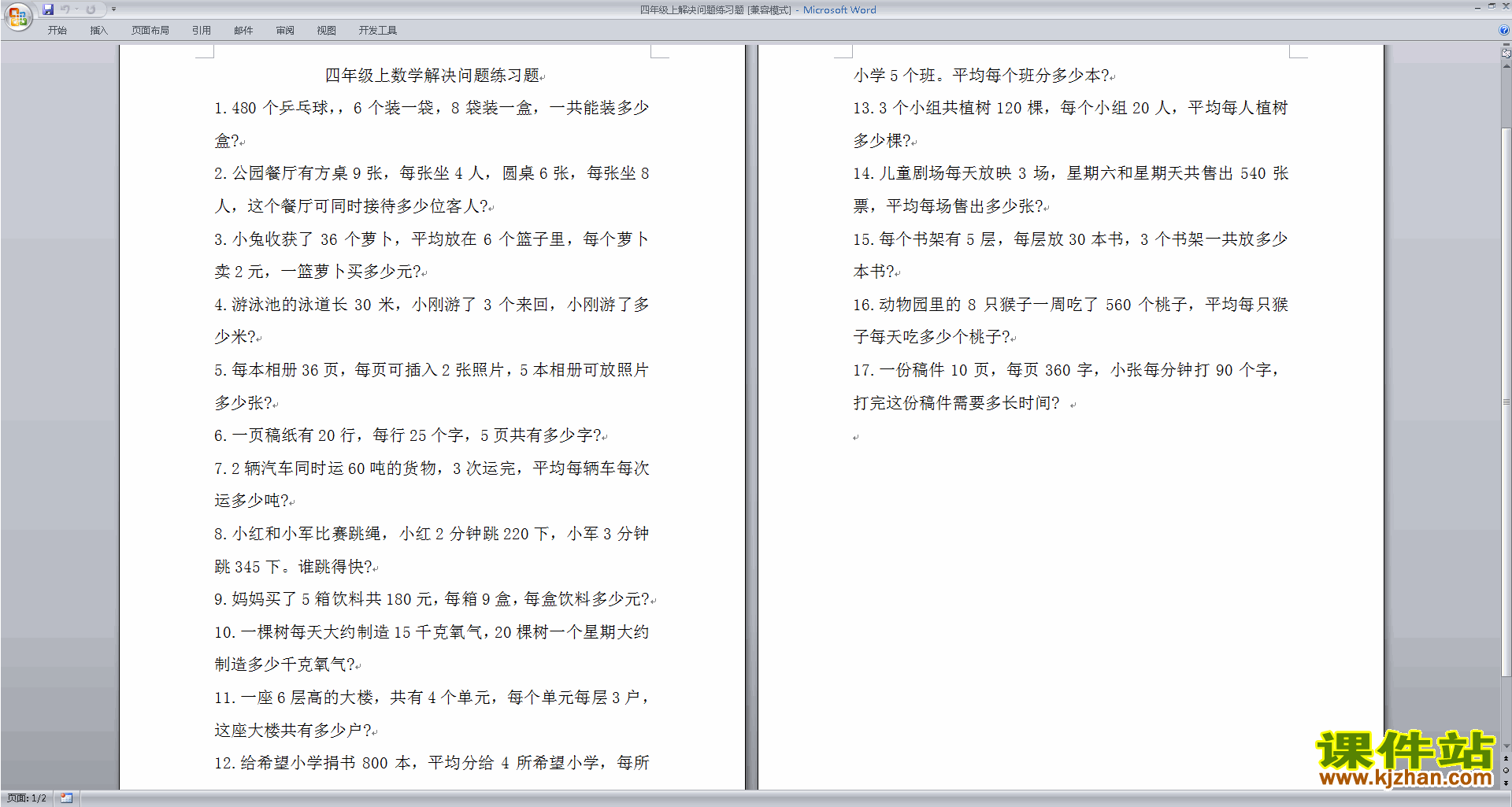Jump to the next page with the double-down arrow
The width and height of the screenshot is (1512, 807).
click(x=1506, y=783)
